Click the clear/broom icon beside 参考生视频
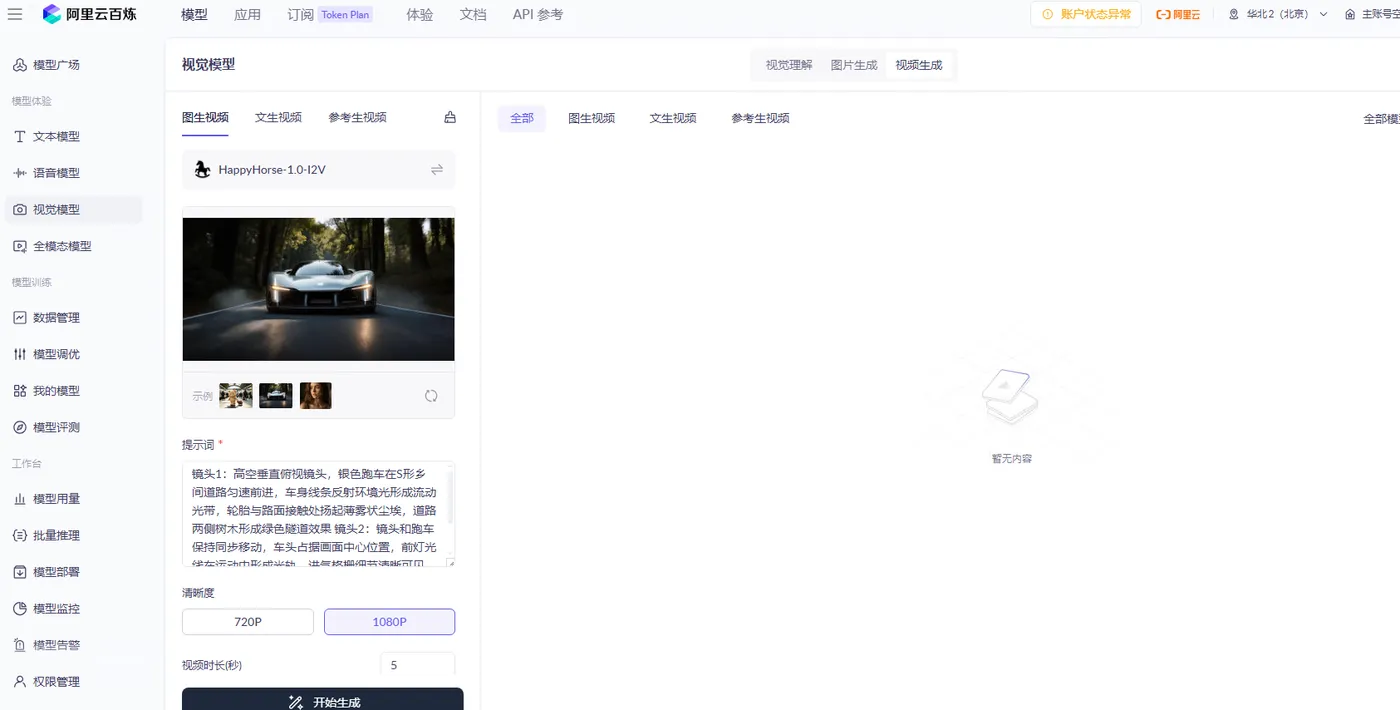Image resolution: width=1400 pixels, height=710 pixels. pos(449,116)
